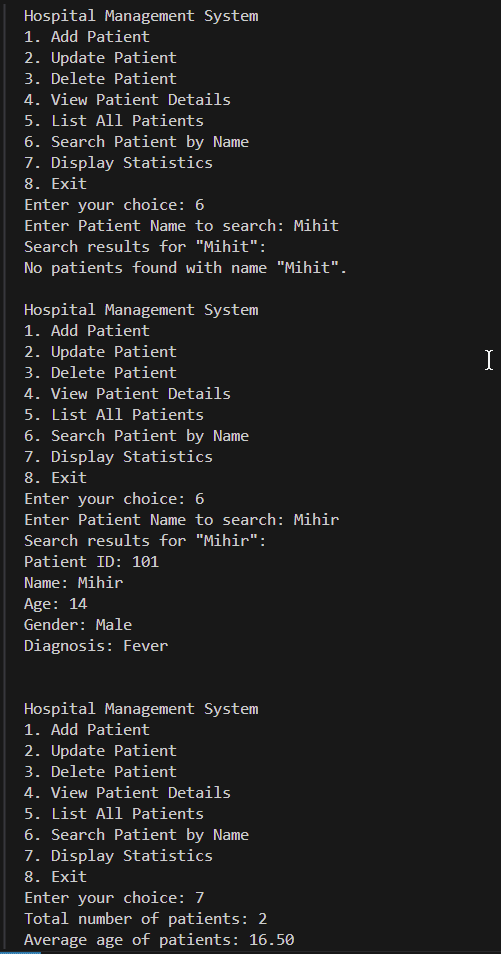Click the 'Name: Mihir' output line
Viewport: 501px width, 954px height.
(x=74, y=582)
